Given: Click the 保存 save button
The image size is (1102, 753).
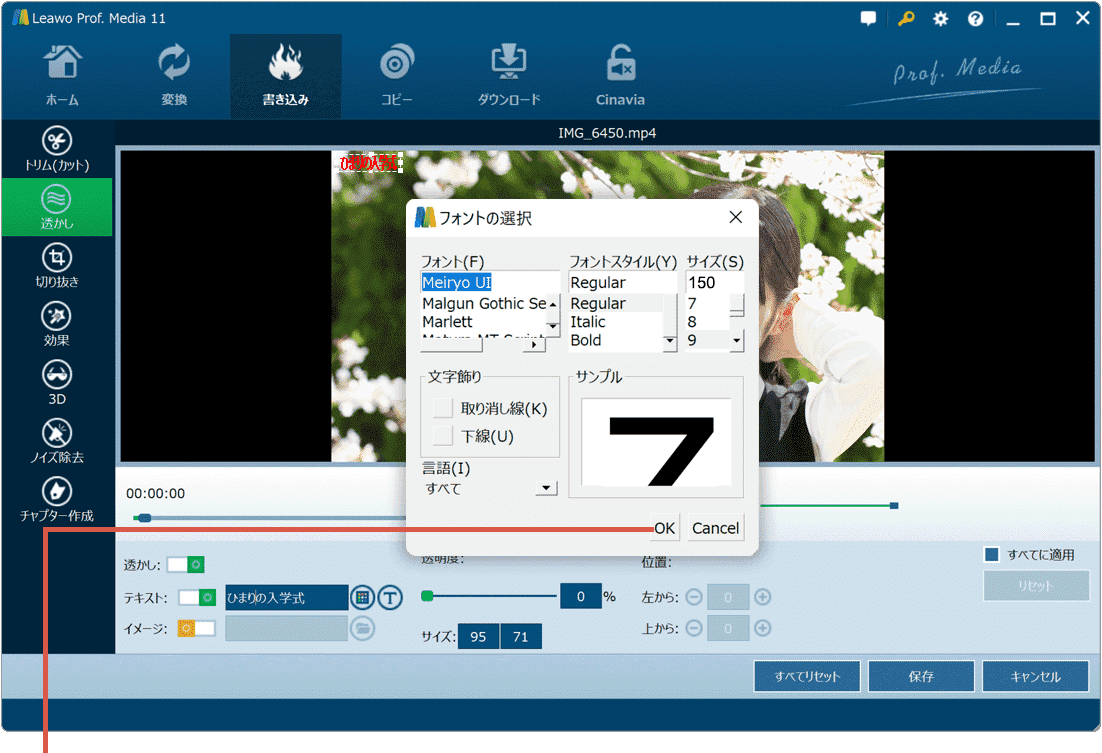Looking at the screenshot, I should [921, 677].
